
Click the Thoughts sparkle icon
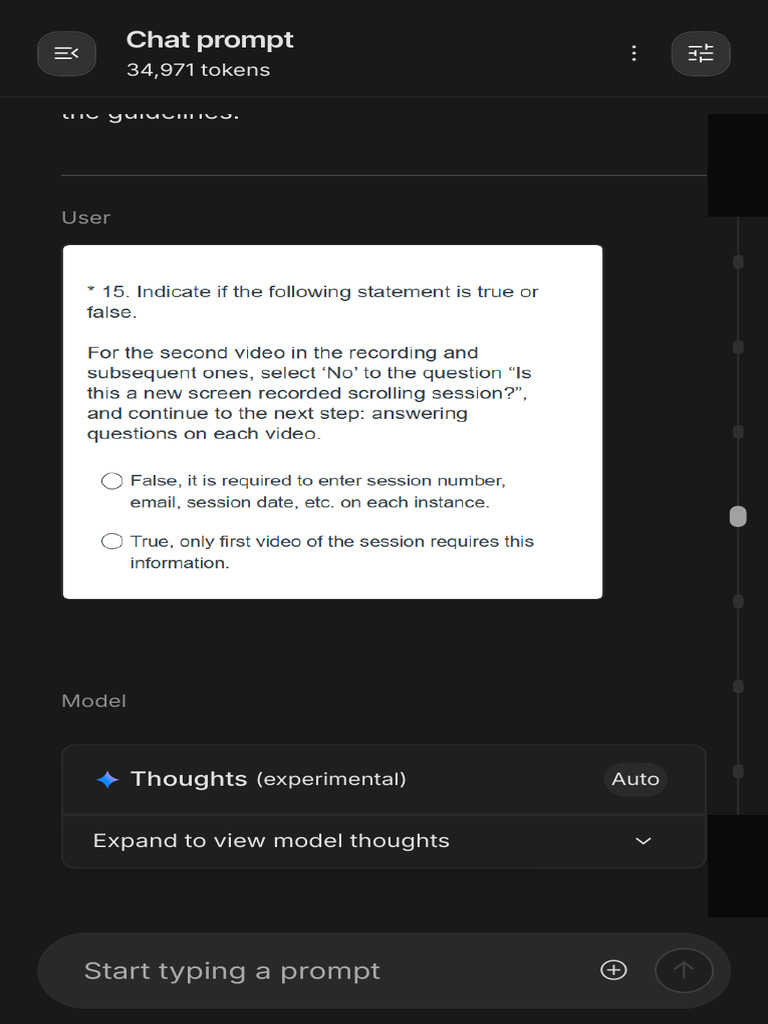[x=107, y=779]
